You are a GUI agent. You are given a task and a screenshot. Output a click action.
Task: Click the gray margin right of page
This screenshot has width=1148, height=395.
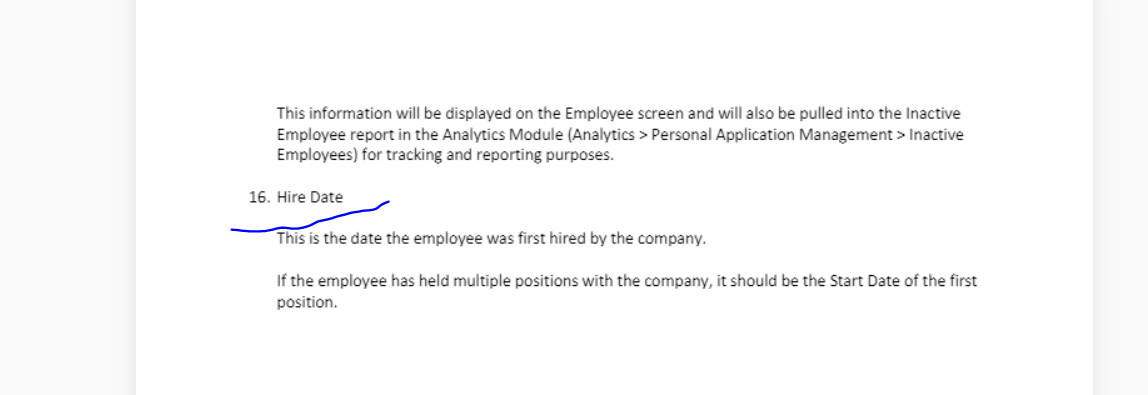1120,198
